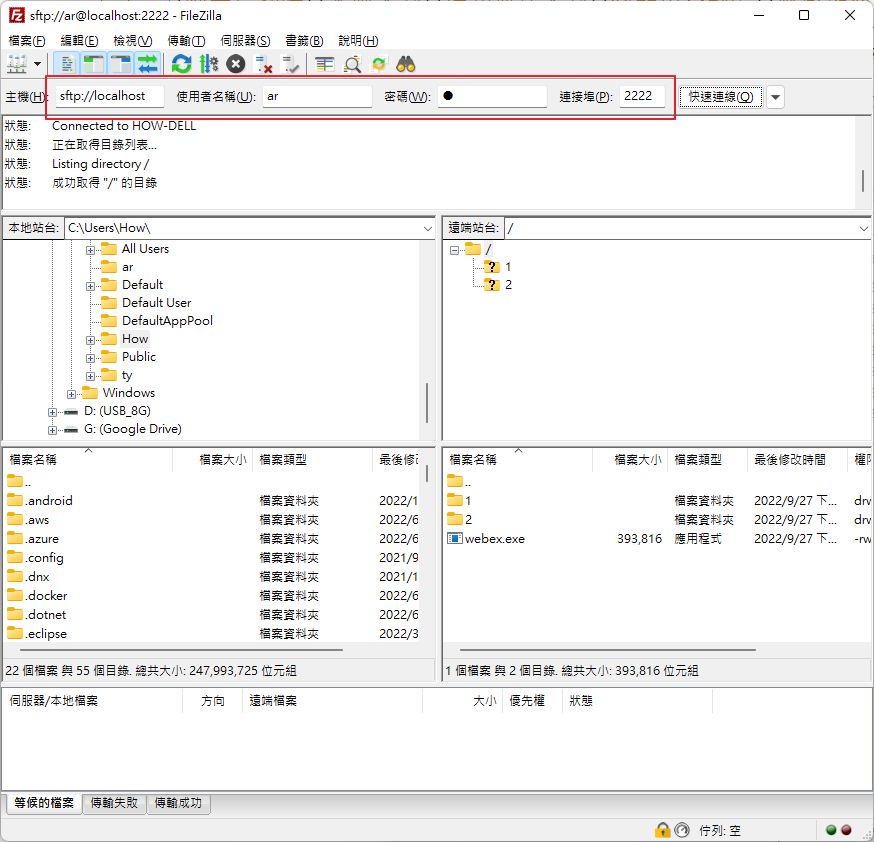Open Site Manager dropdown arrow
This screenshot has height=842, width=874.
37,64
